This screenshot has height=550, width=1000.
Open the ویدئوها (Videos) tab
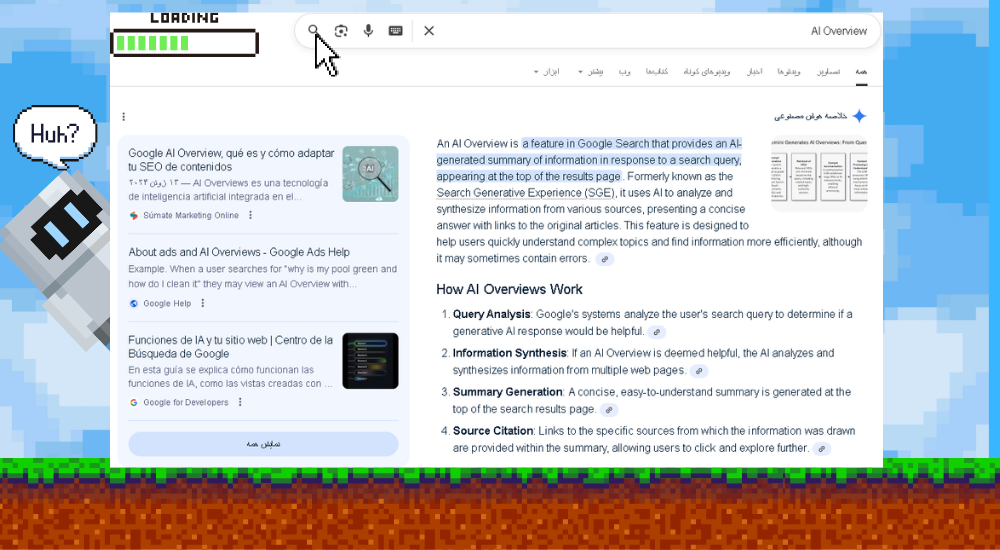(x=789, y=71)
